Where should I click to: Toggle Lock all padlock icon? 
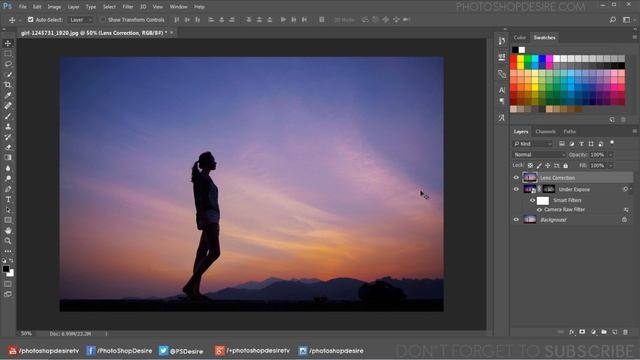565,166
